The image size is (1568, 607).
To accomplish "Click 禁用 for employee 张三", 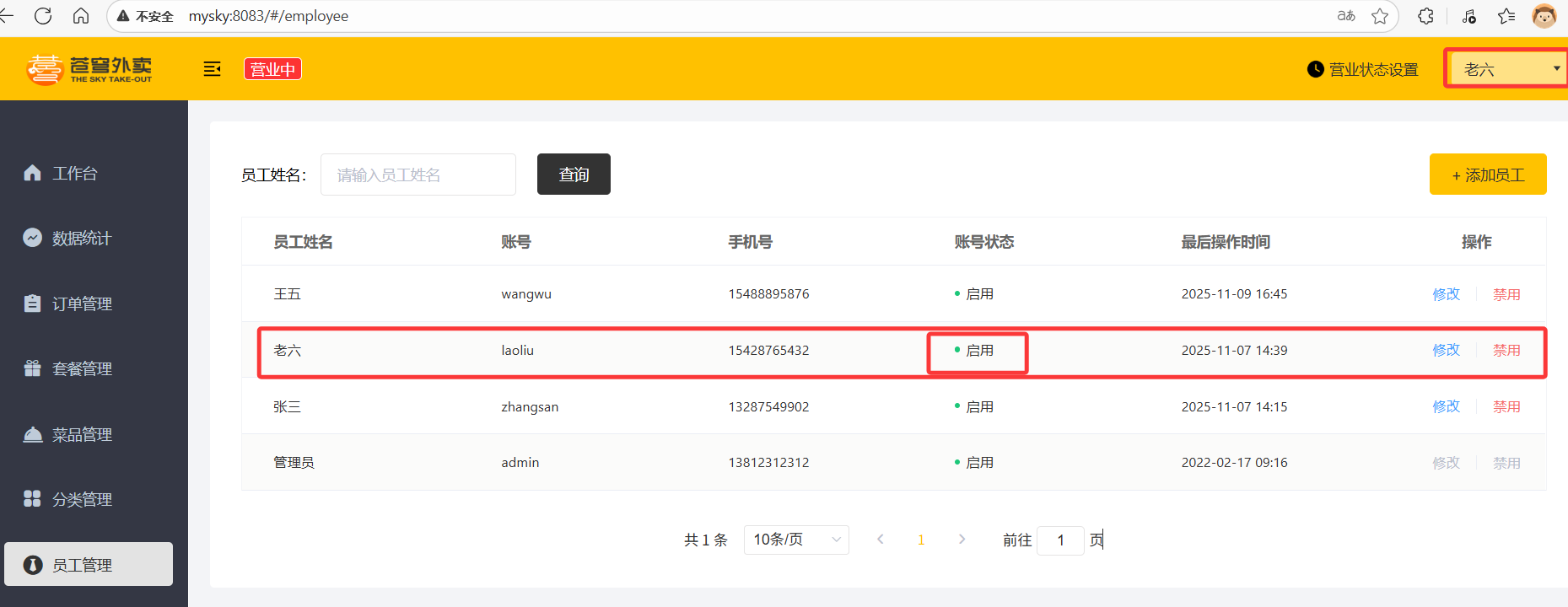I will (x=1506, y=406).
